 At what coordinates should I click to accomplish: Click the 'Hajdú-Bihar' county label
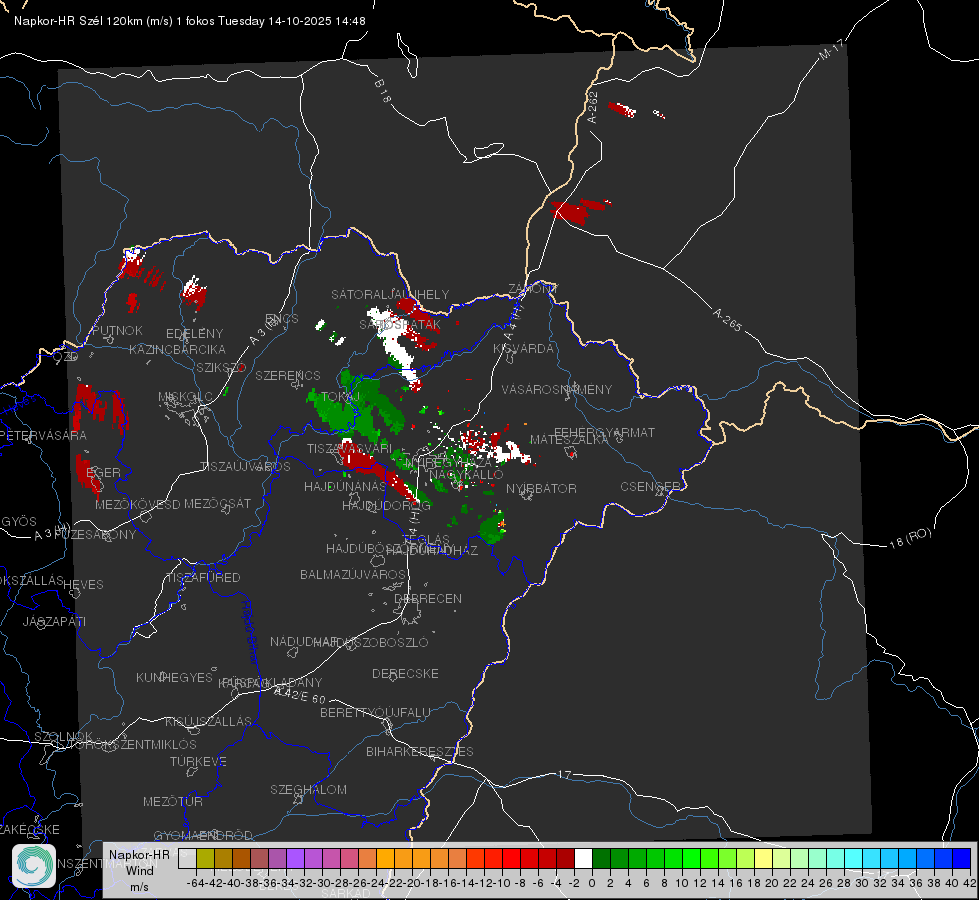pos(250,631)
